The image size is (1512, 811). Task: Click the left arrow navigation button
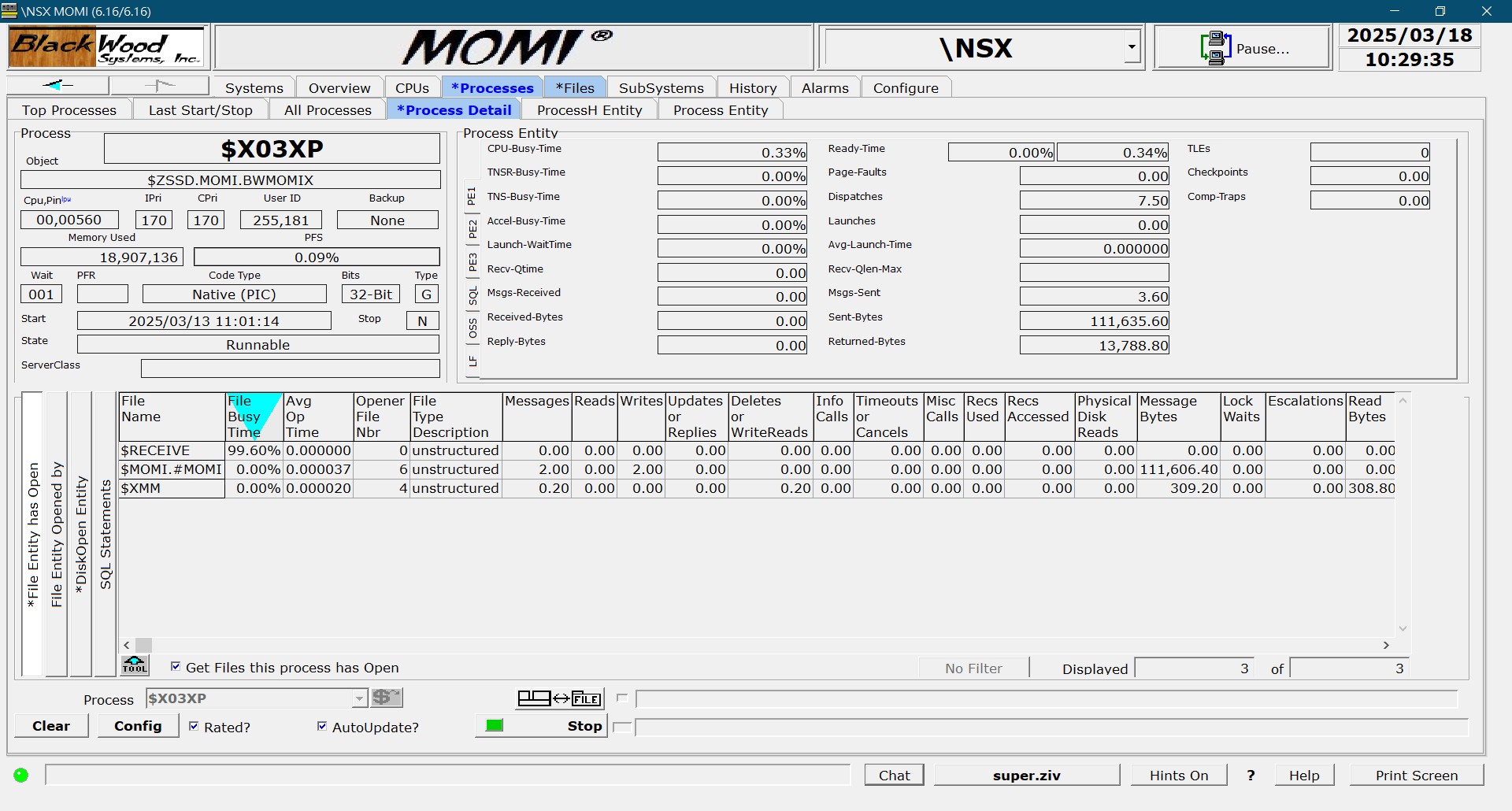tap(57, 85)
